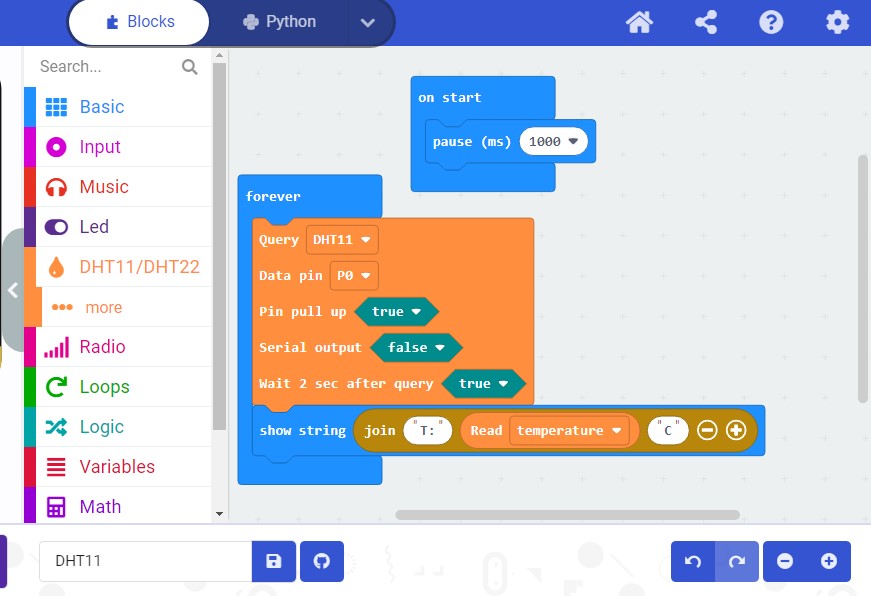871x596 pixels.
Task: Open the Math blocks category
Action: coord(118,505)
